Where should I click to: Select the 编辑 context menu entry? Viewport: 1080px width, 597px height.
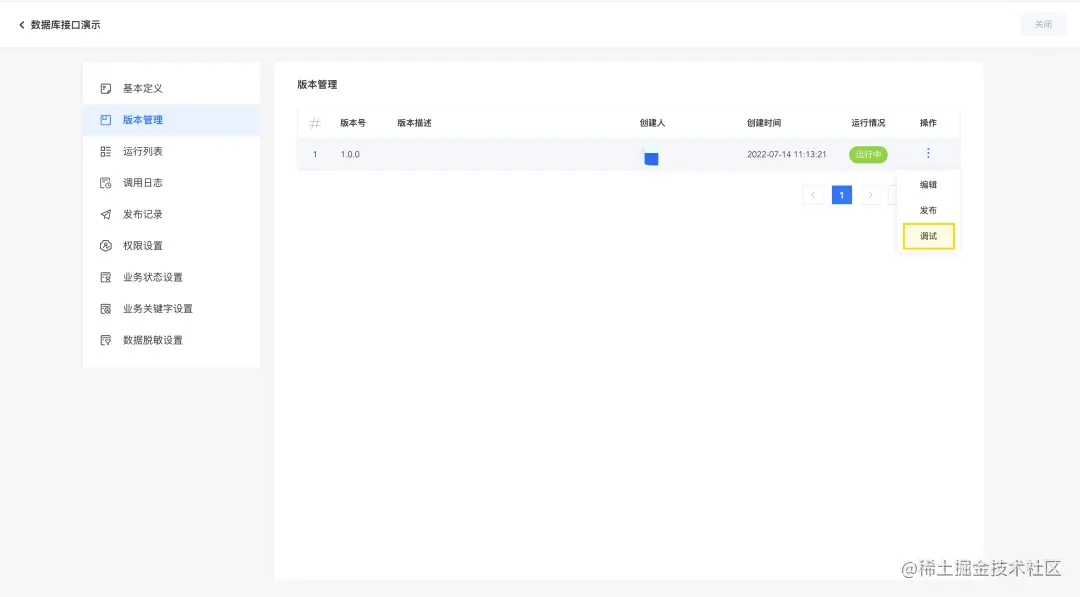[928, 184]
